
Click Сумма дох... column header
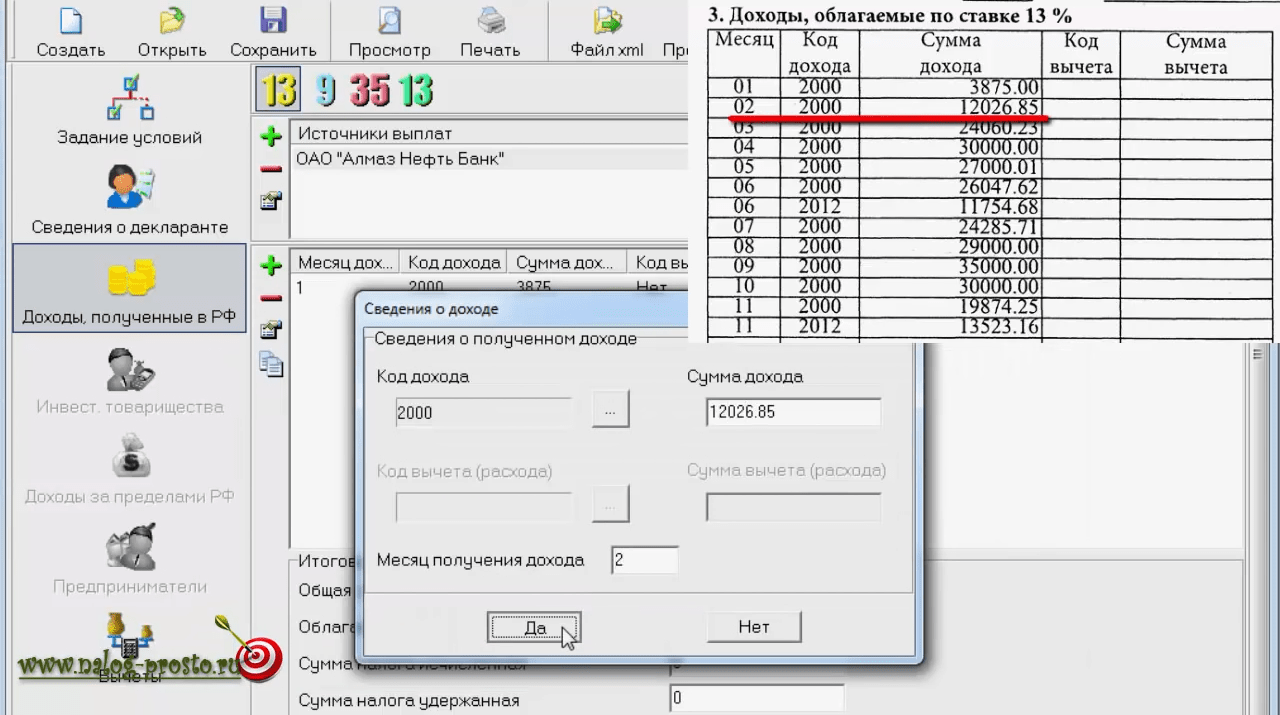[x=566, y=262]
